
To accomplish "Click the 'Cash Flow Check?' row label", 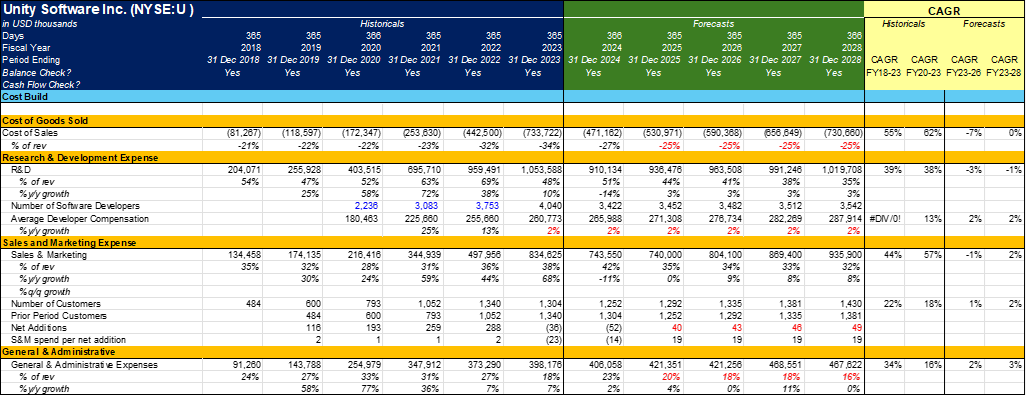I will 41,84.
